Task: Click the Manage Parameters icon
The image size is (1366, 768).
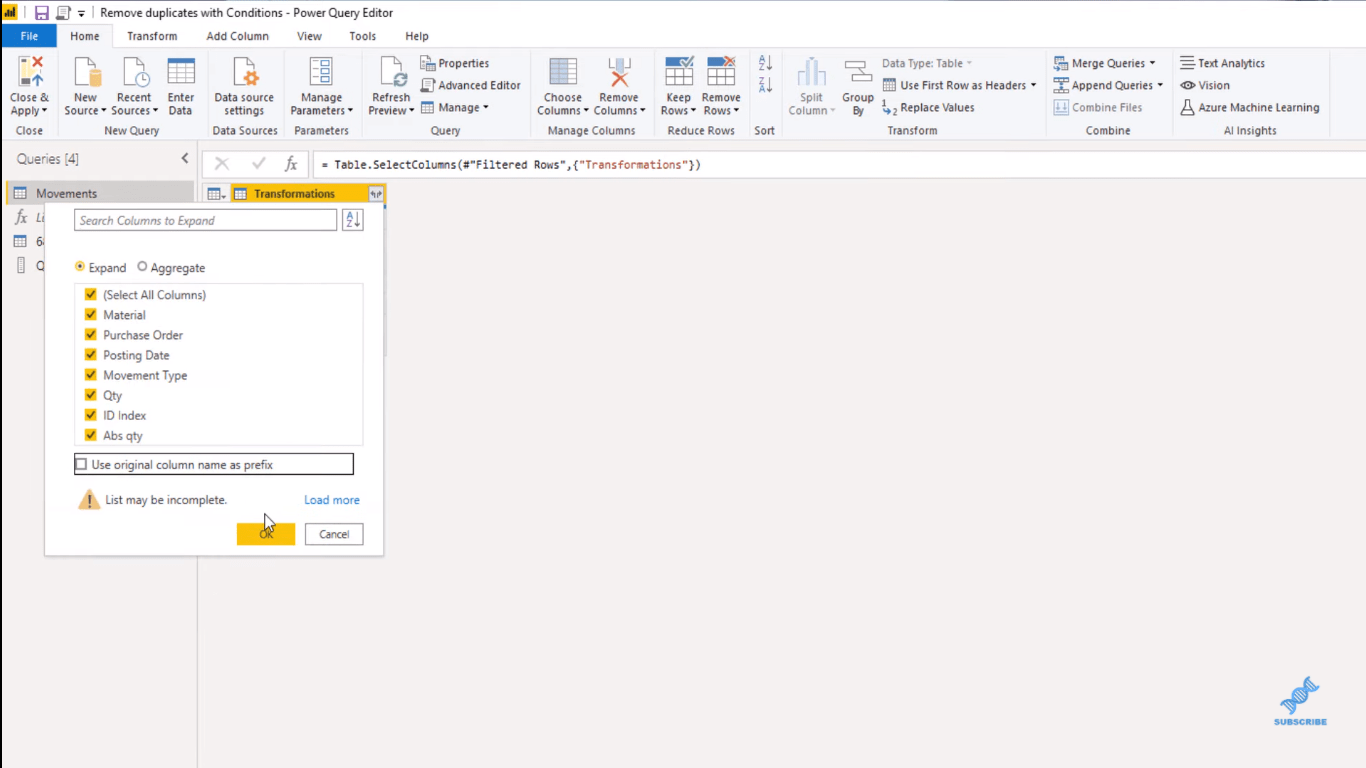Action: (321, 72)
